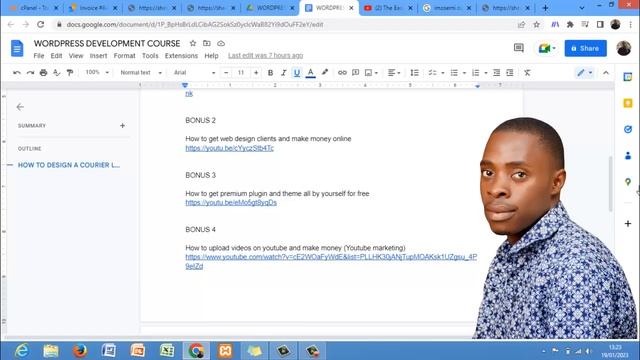640x360 pixels.
Task: Open the Tasks side panel icon
Action: (628, 129)
